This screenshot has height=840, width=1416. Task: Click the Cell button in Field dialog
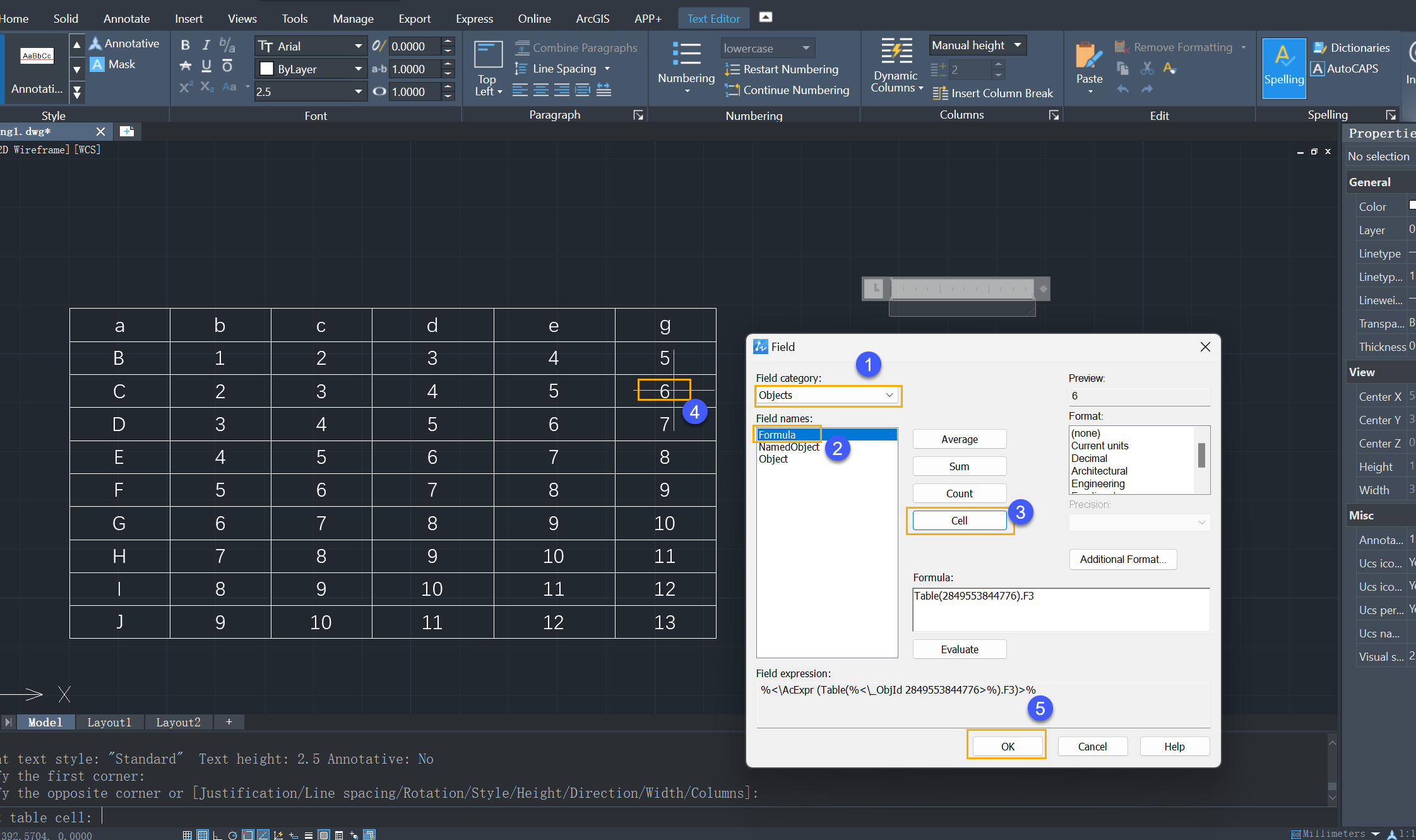959,521
